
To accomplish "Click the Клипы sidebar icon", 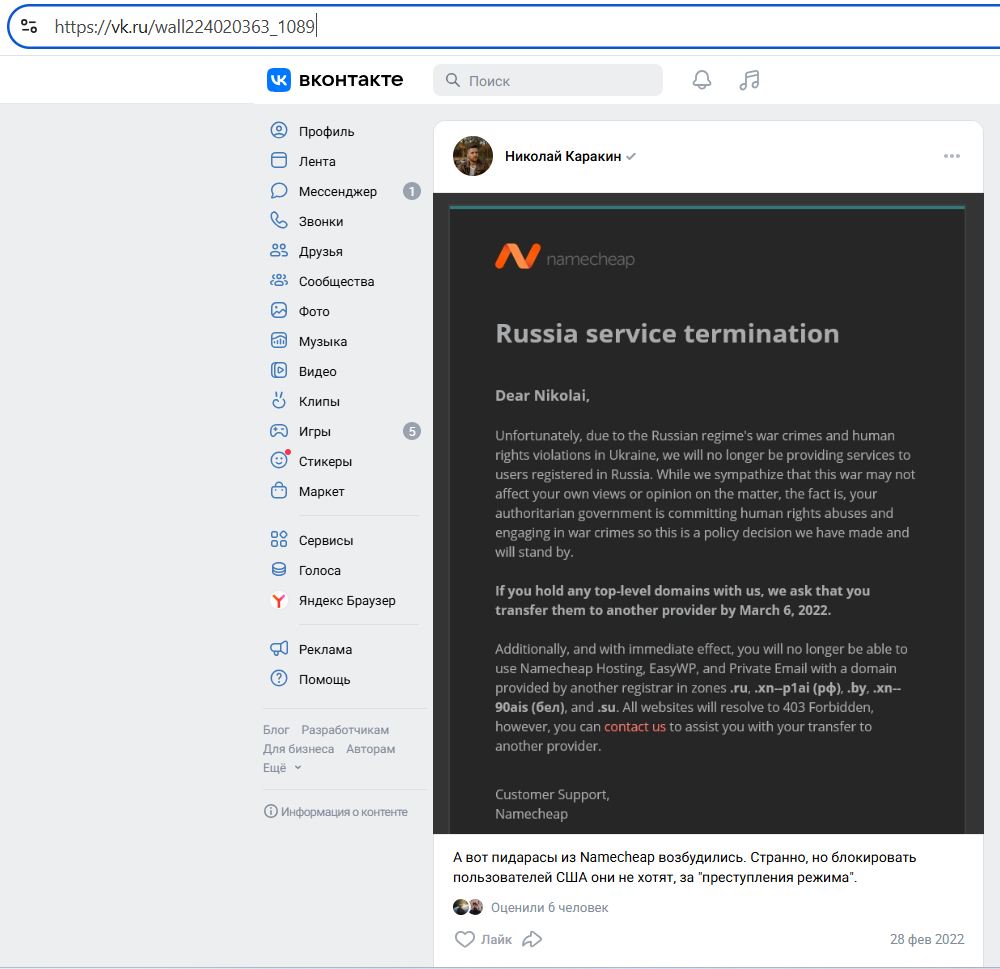I will [x=279, y=401].
